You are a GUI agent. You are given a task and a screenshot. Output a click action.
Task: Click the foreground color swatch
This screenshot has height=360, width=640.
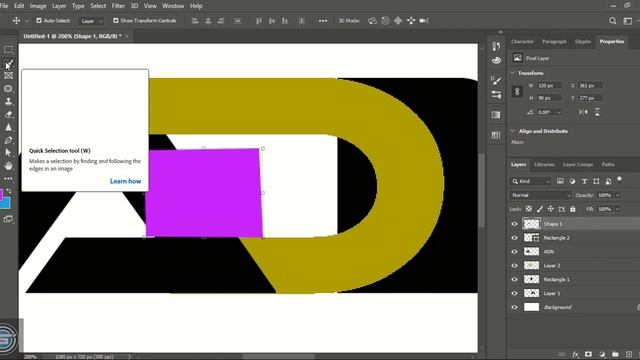[1, 194]
